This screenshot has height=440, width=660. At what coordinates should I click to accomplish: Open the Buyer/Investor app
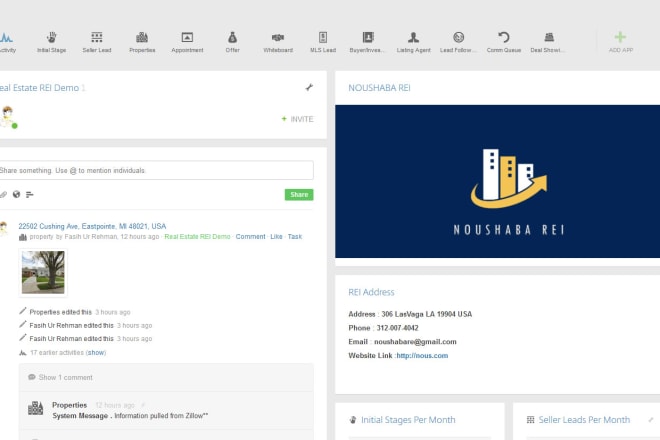pos(367,42)
